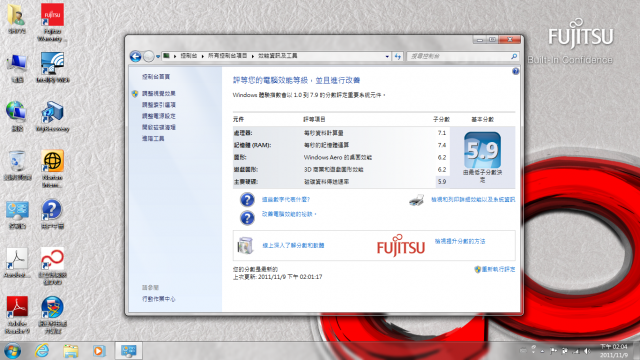640x360 pixels.
Task: Click Windows Aero graphics row
Action: (341, 157)
